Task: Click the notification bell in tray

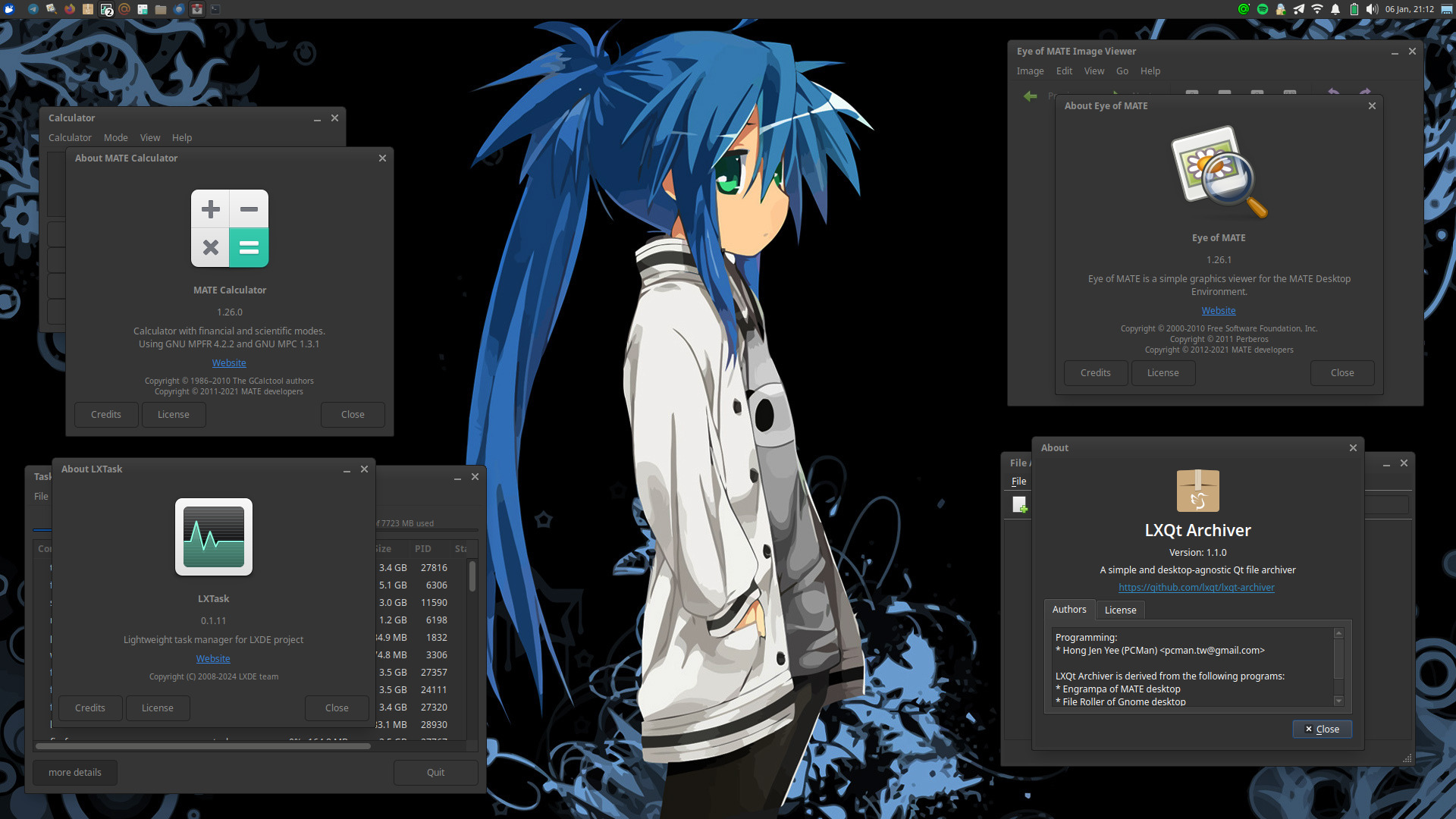Action: (x=1335, y=9)
